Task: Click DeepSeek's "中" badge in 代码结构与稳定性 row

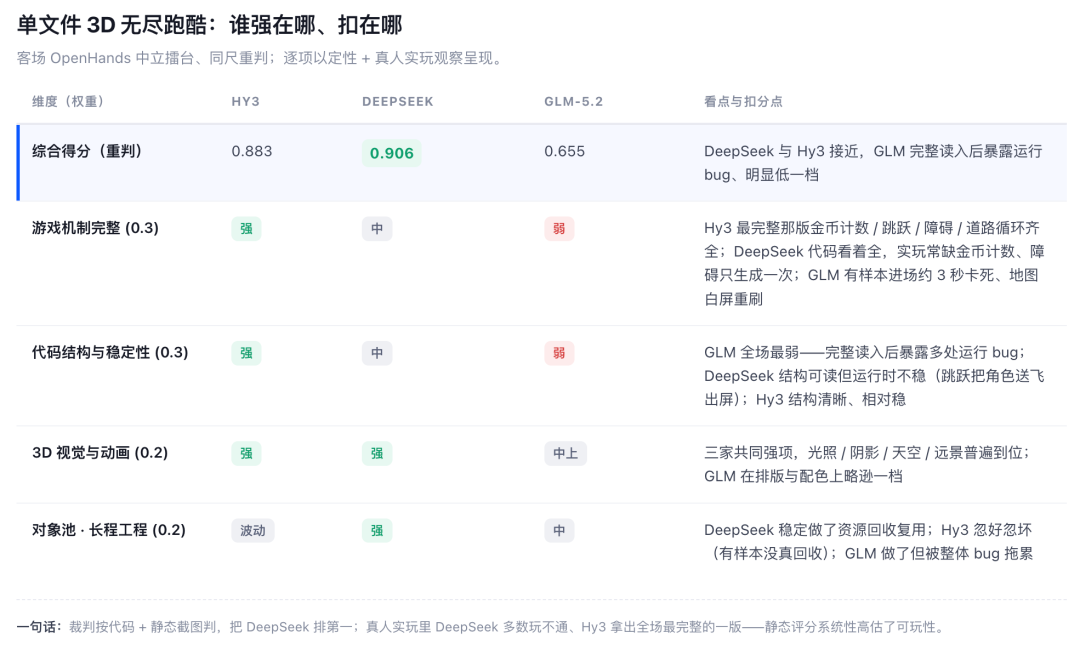Action: point(377,353)
